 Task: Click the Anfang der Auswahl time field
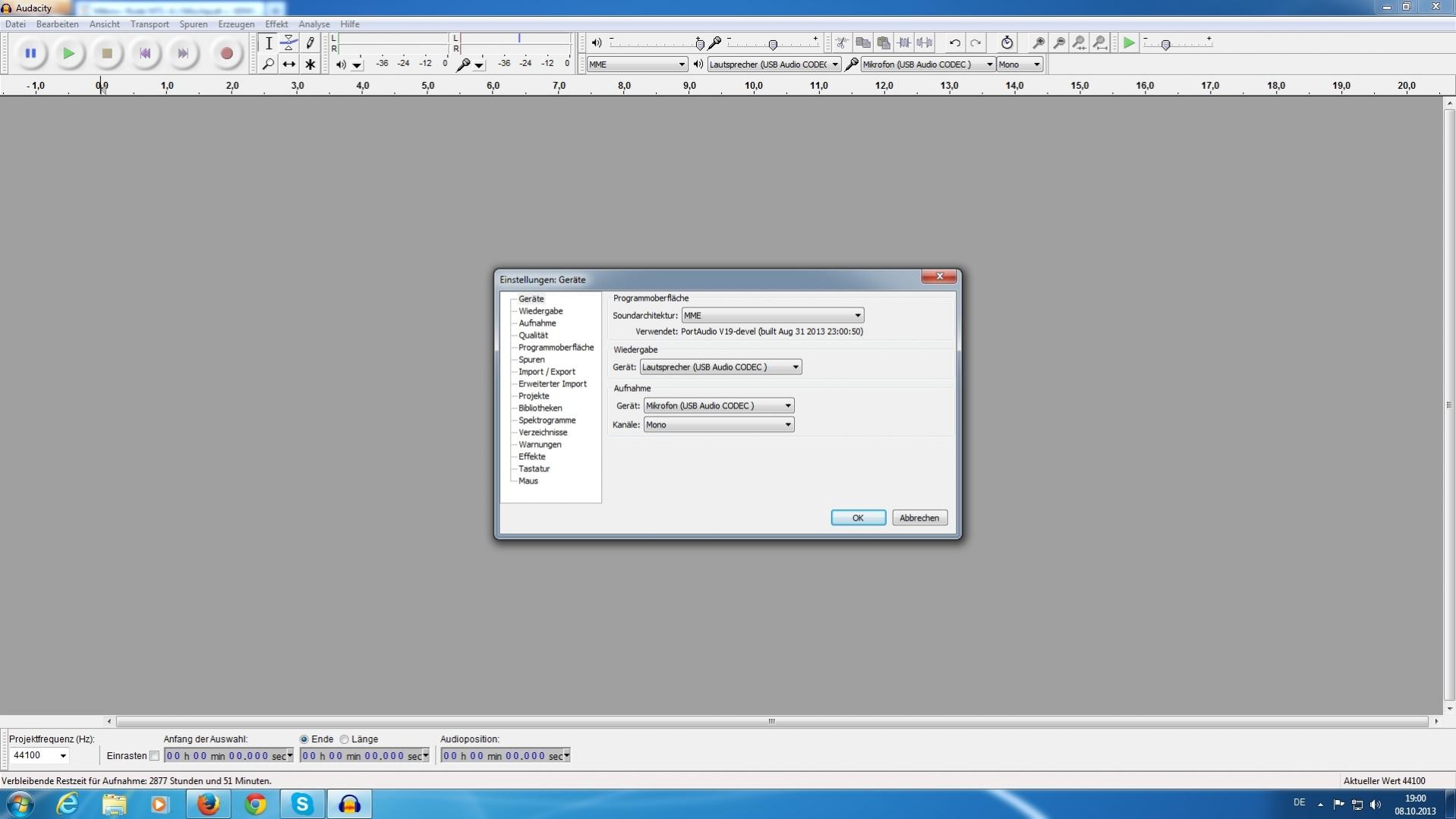(228, 756)
